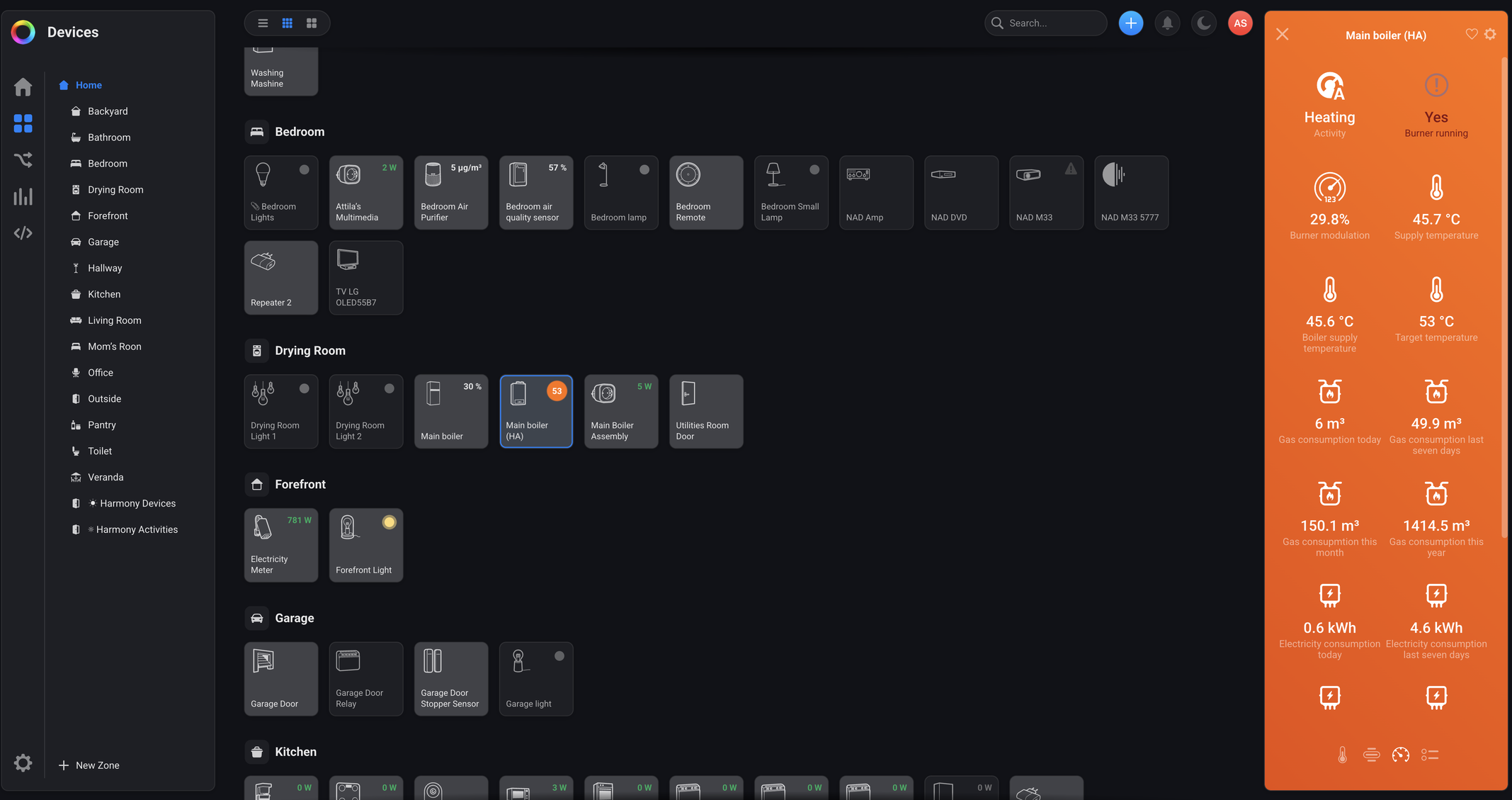The width and height of the screenshot is (1512, 800).
Task: Switch to thermometer tab in boiler panel
Action: 1342,755
